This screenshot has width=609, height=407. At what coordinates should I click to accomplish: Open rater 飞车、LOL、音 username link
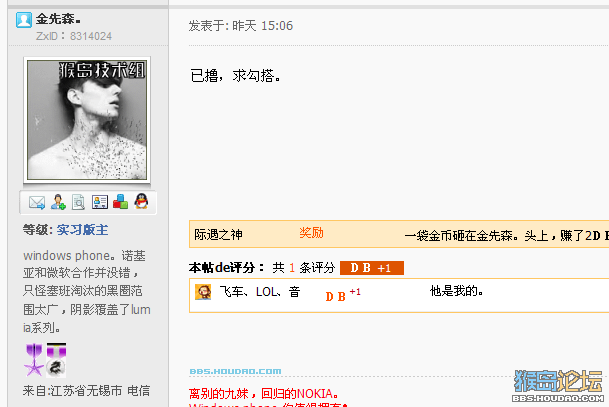(259, 292)
